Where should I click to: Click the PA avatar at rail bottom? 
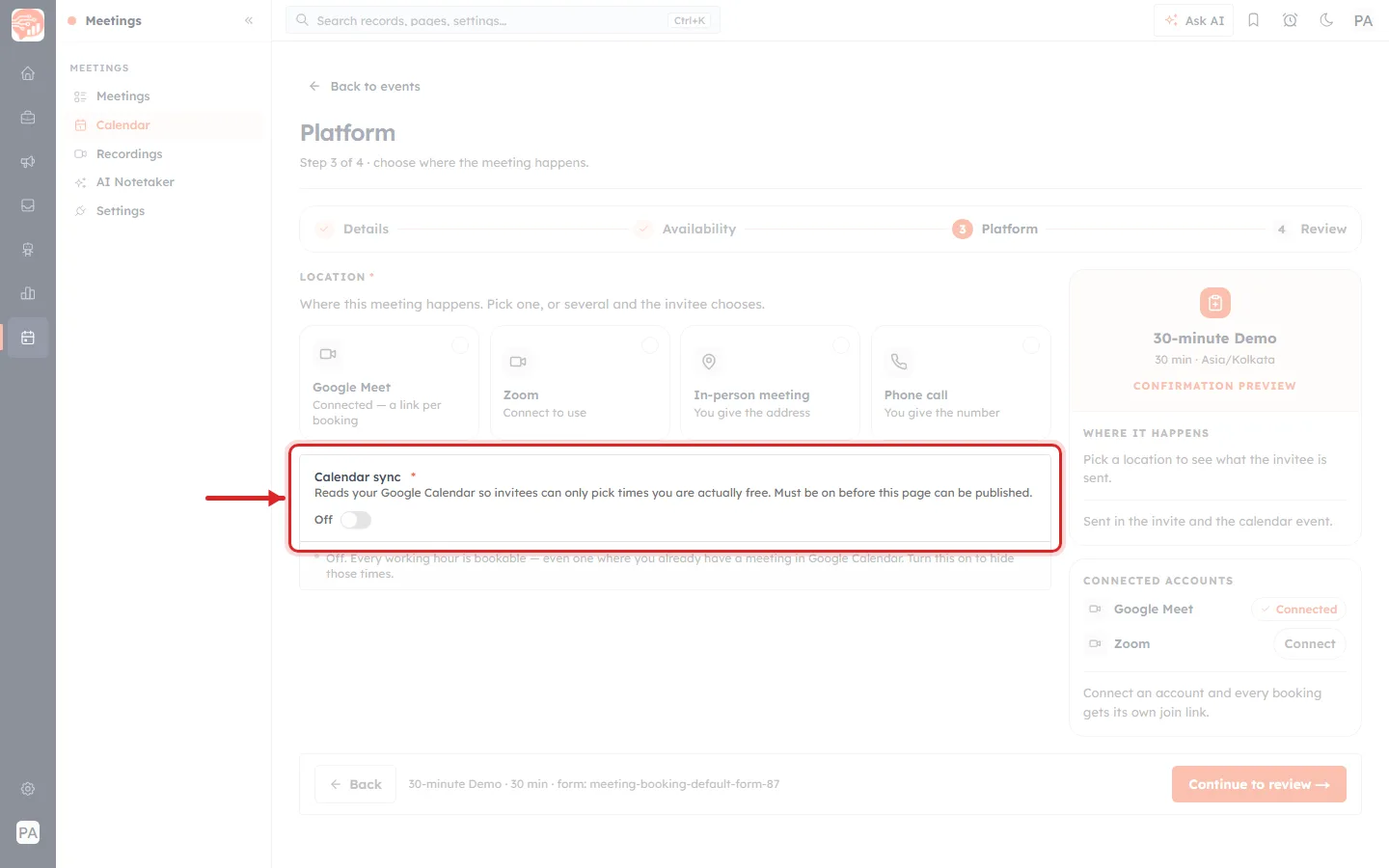pyautogui.click(x=28, y=832)
